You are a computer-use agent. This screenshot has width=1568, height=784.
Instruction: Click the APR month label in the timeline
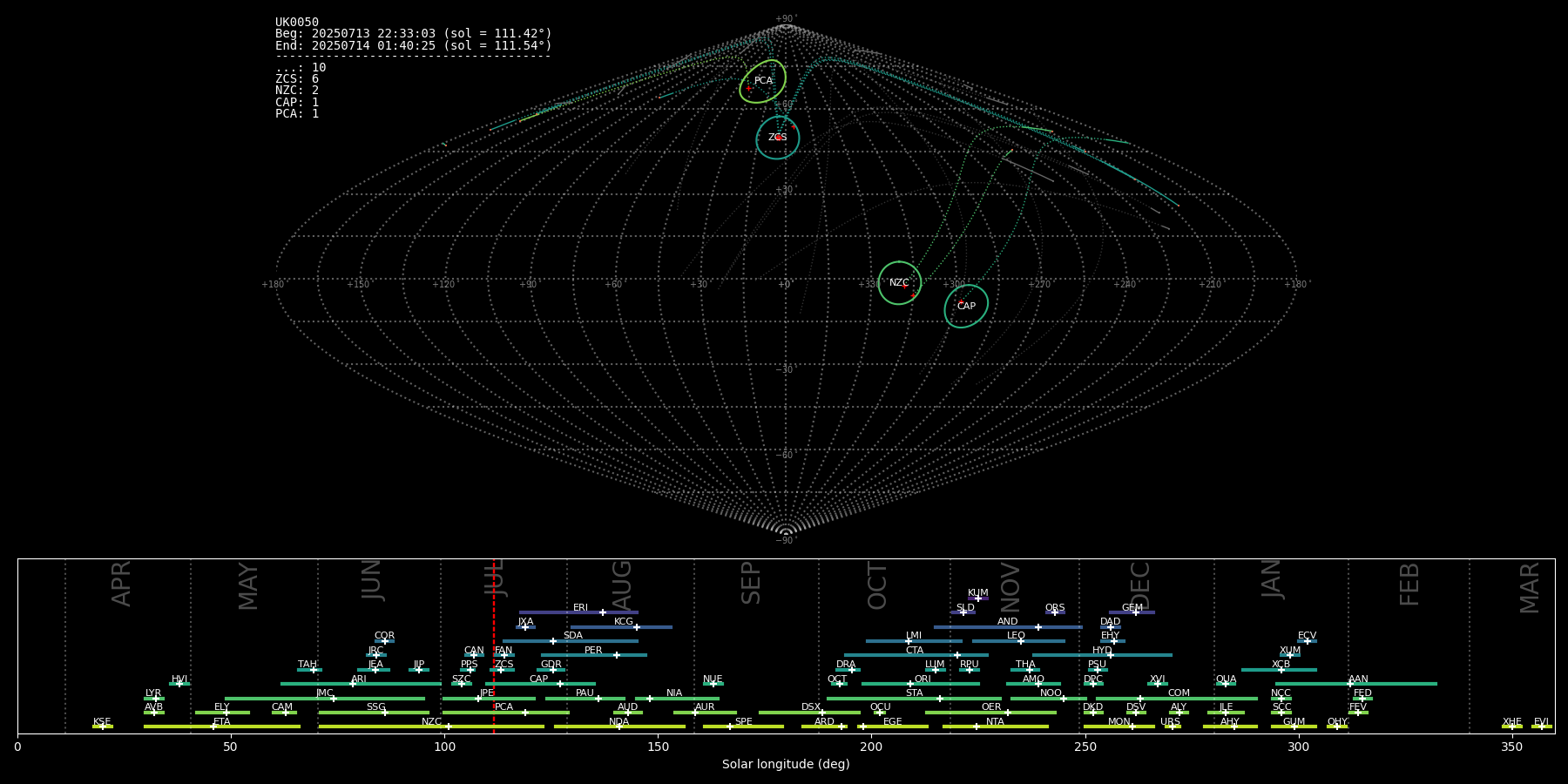pyautogui.click(x=121, y=584)
